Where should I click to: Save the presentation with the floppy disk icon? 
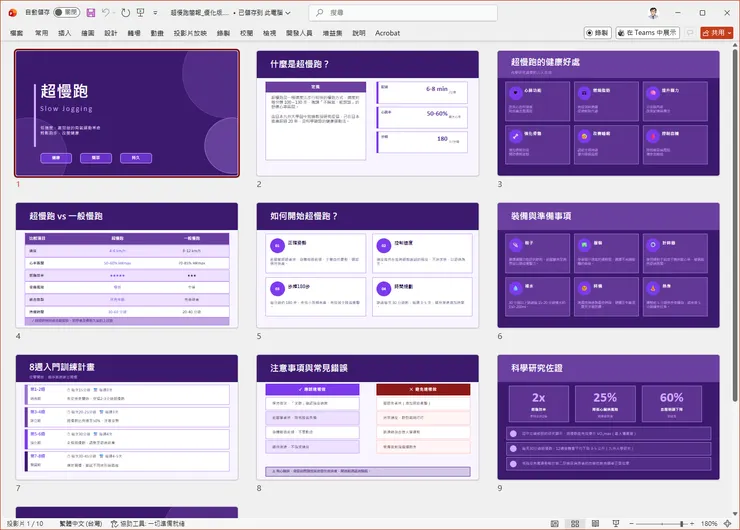point(91,13)
